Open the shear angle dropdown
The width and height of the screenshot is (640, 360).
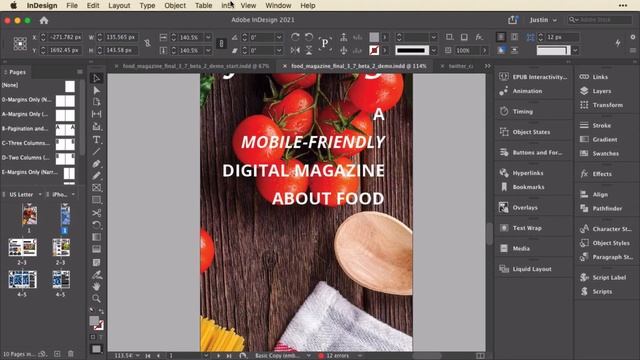[x=279, y=51]
